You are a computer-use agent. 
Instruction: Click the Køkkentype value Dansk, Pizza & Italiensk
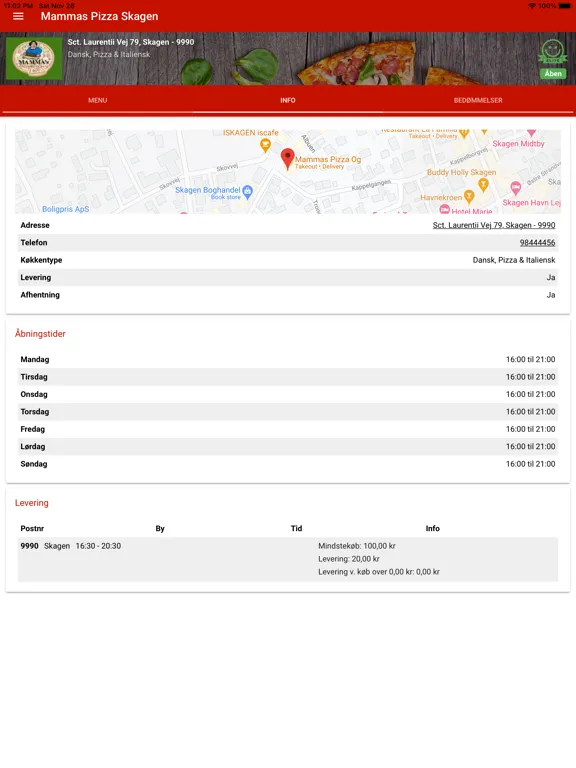click(x=514, y=260)
